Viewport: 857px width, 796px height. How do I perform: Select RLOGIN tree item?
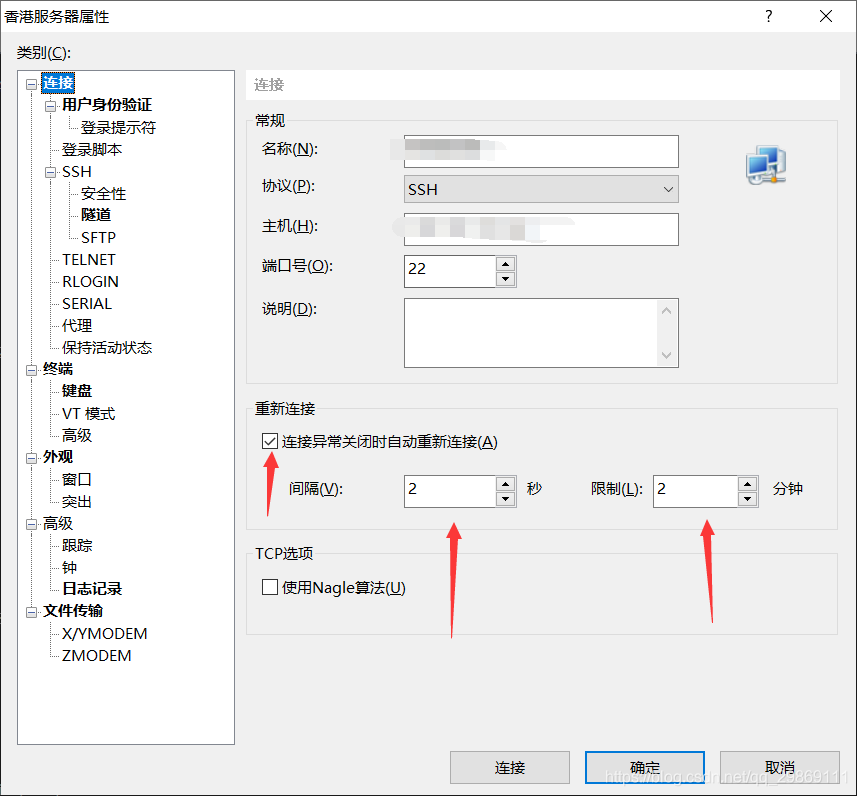[x=90, y=281]
